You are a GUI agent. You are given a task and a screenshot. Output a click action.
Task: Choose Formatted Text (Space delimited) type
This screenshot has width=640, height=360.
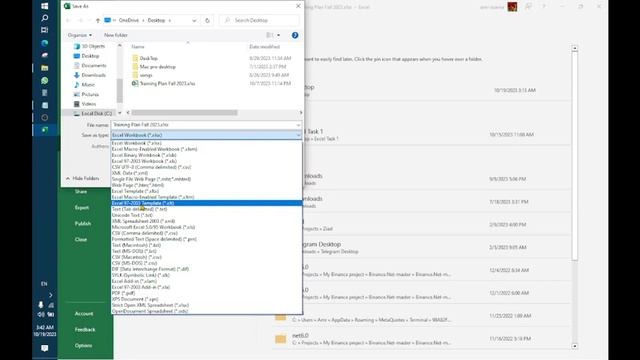point(207,239)
